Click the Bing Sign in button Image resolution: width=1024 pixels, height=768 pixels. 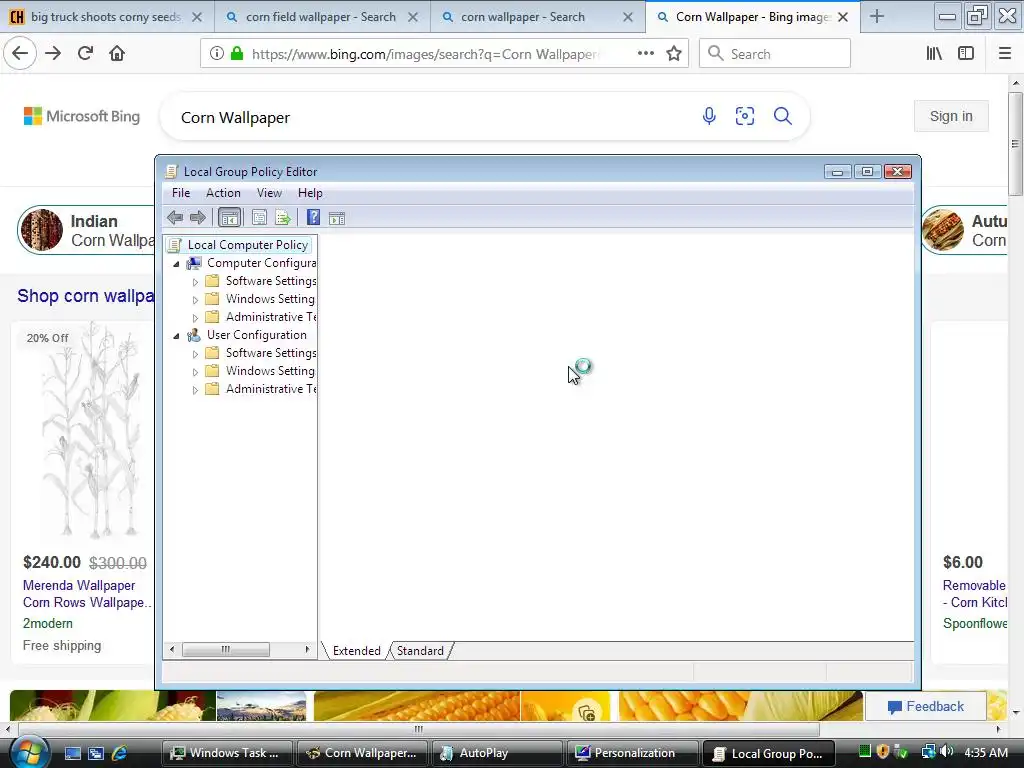click(x=951, y=116)
